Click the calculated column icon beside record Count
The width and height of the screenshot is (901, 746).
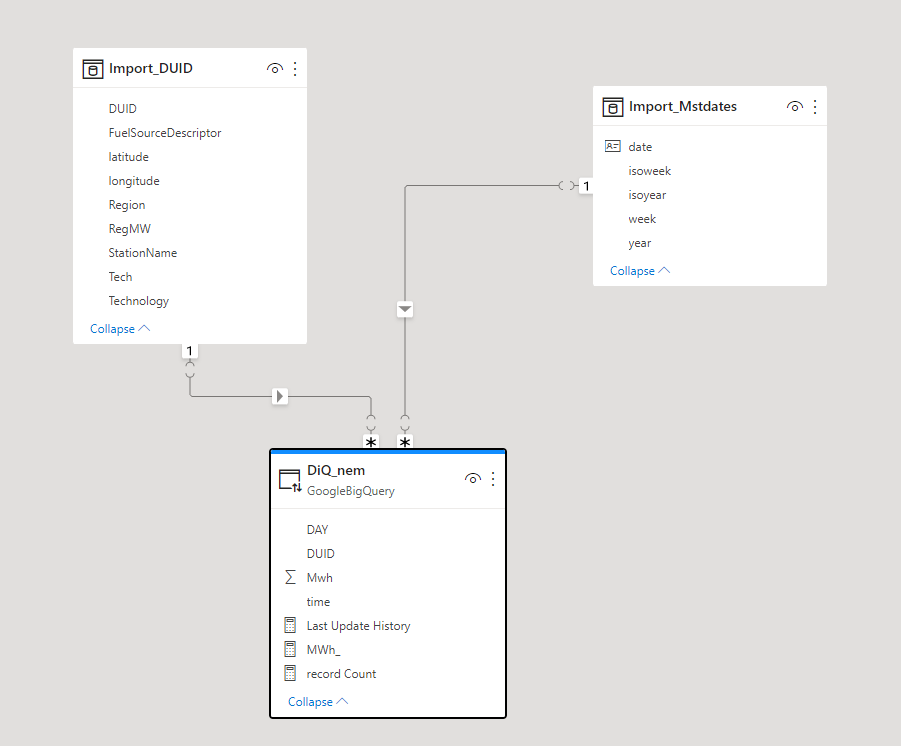tap(290, 673)
